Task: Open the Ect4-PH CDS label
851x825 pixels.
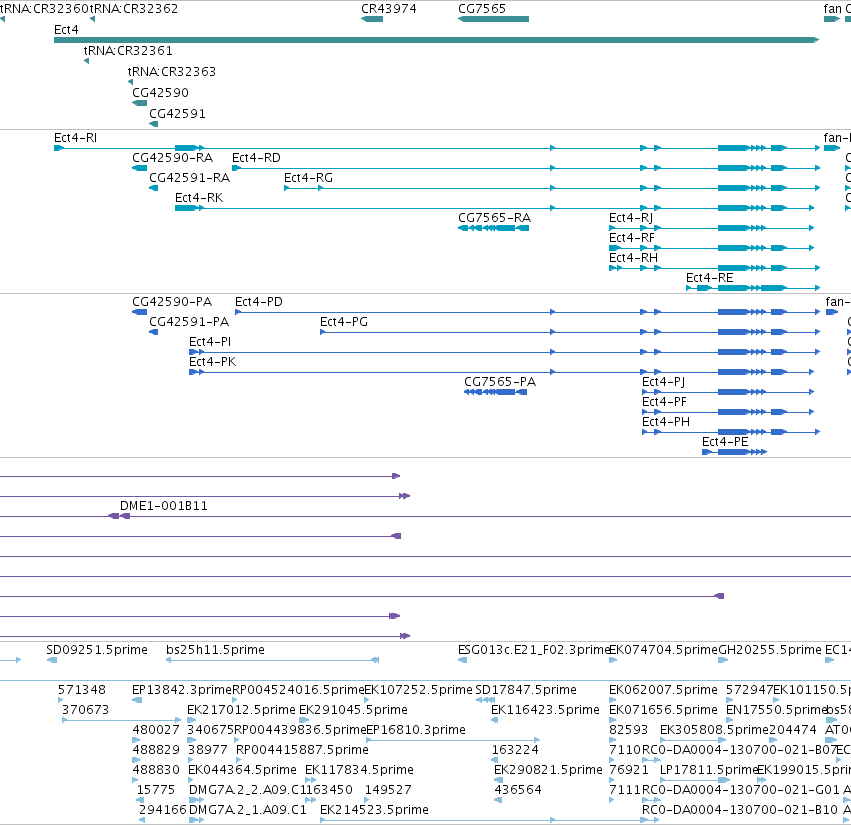Action: pos(666,422)
